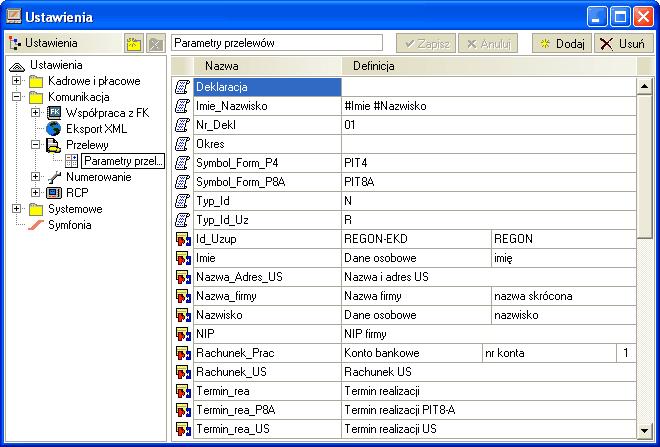Collapse the Przelewy tree node
The image size is (660, 447).
pos(35,145)
